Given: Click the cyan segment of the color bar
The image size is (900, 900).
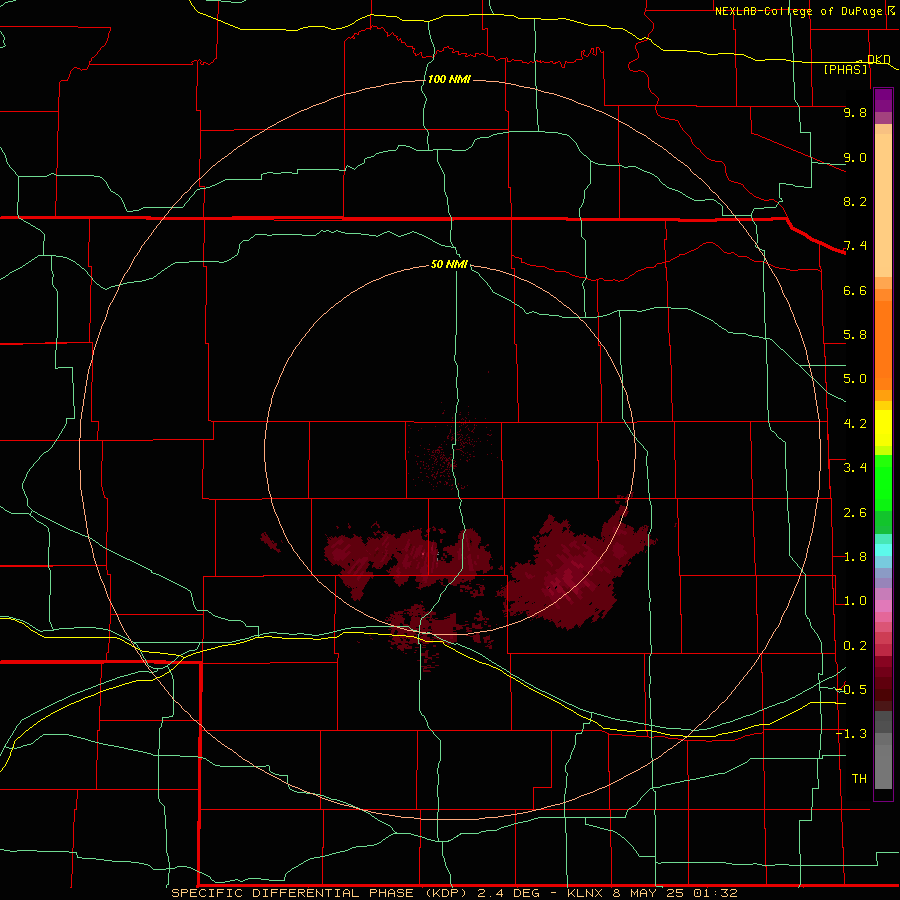Looking at the screenshot, I should pos(883,550).
